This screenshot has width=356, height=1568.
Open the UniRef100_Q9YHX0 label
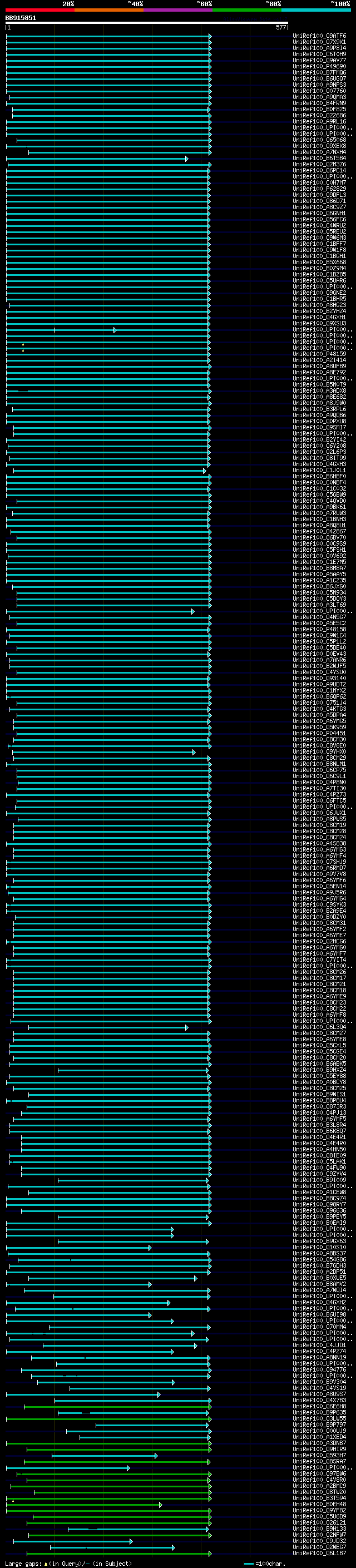pyautogui.click(x=319, y=751)
